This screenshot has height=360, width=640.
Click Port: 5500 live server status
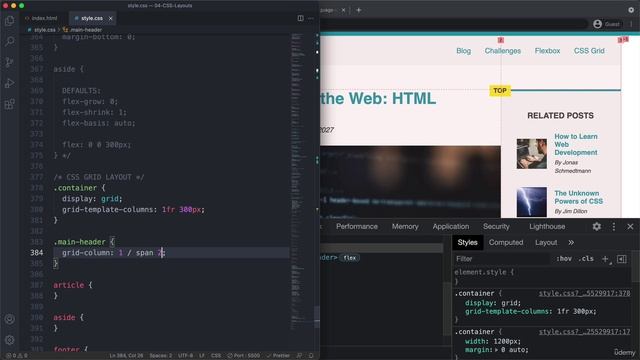(243, 356)
